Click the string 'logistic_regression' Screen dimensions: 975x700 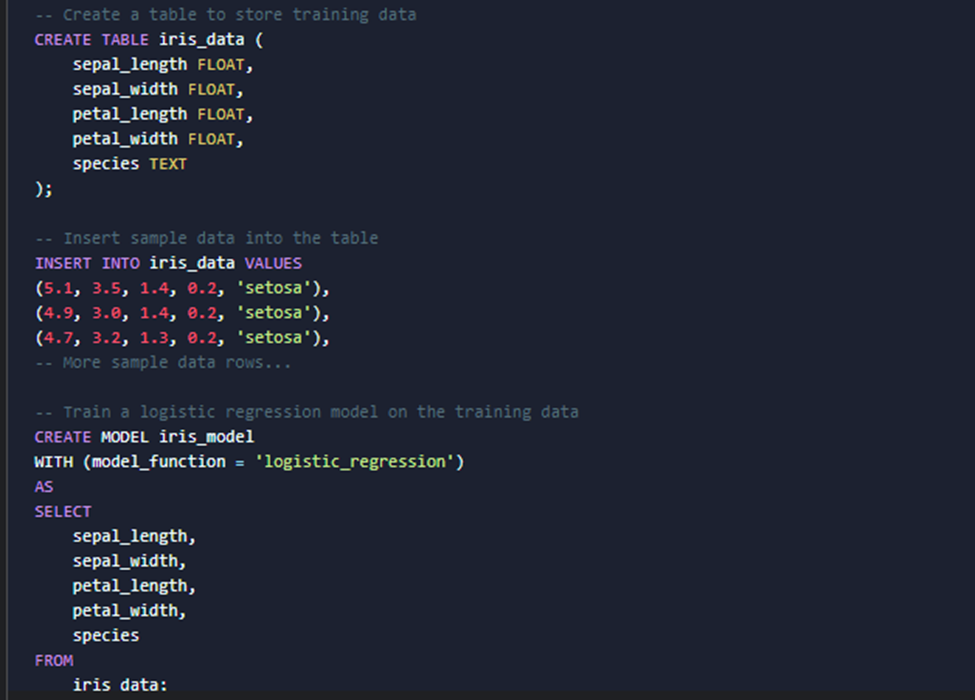tap(354, 462)
